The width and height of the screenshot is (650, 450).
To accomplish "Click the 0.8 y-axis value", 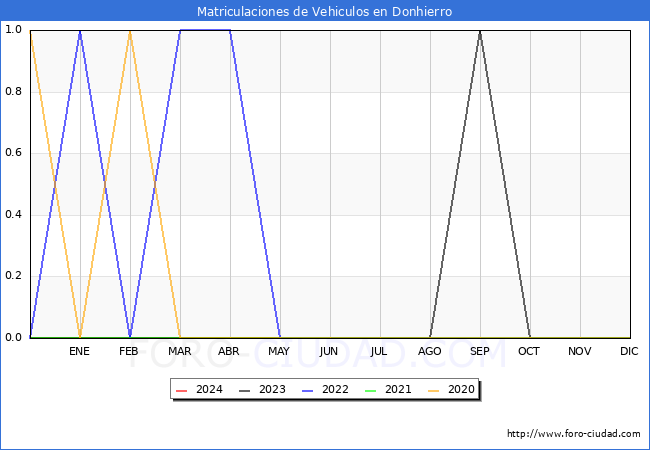I will [x=13, y=92].
